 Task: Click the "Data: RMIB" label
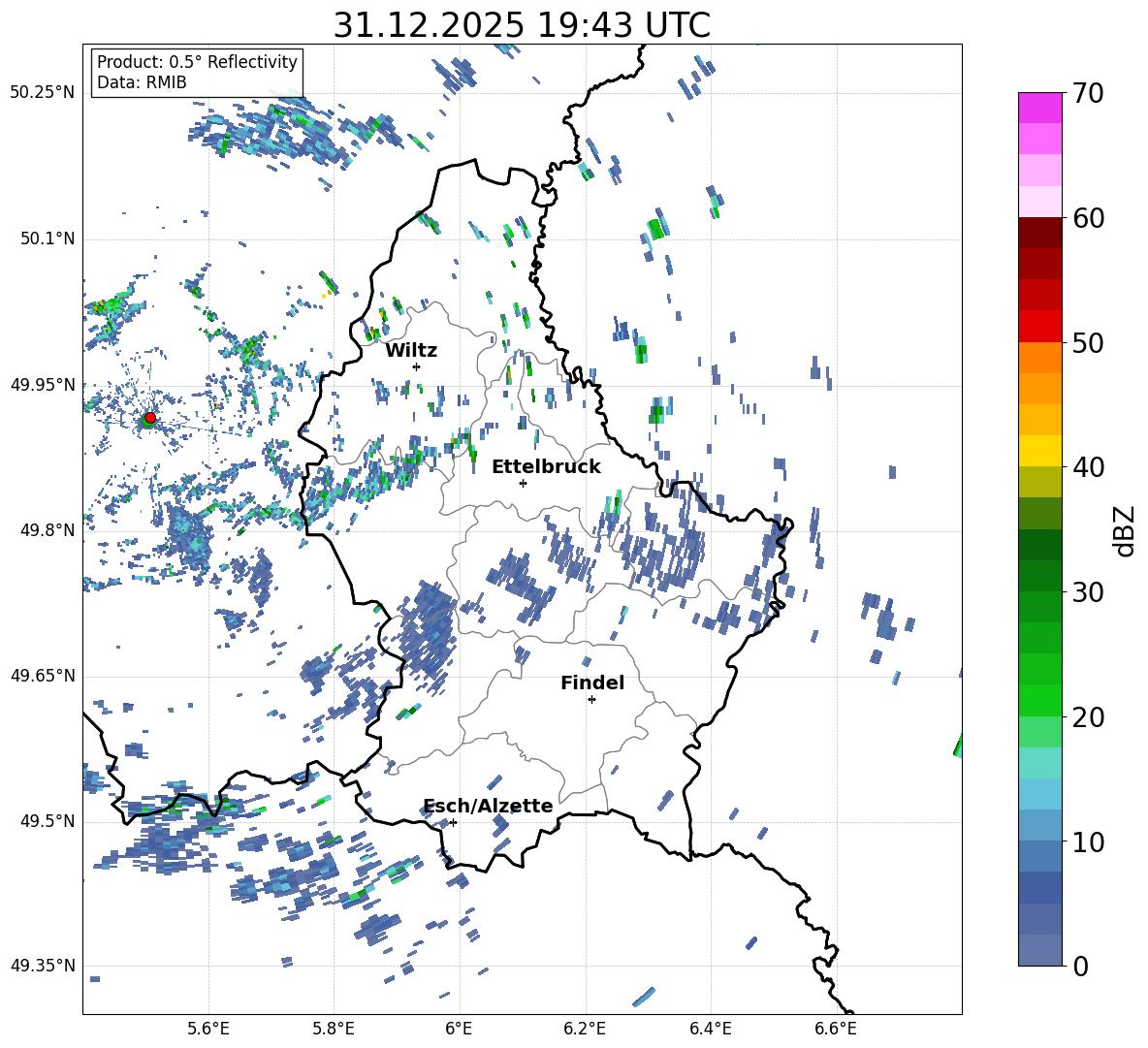(142, 82)
